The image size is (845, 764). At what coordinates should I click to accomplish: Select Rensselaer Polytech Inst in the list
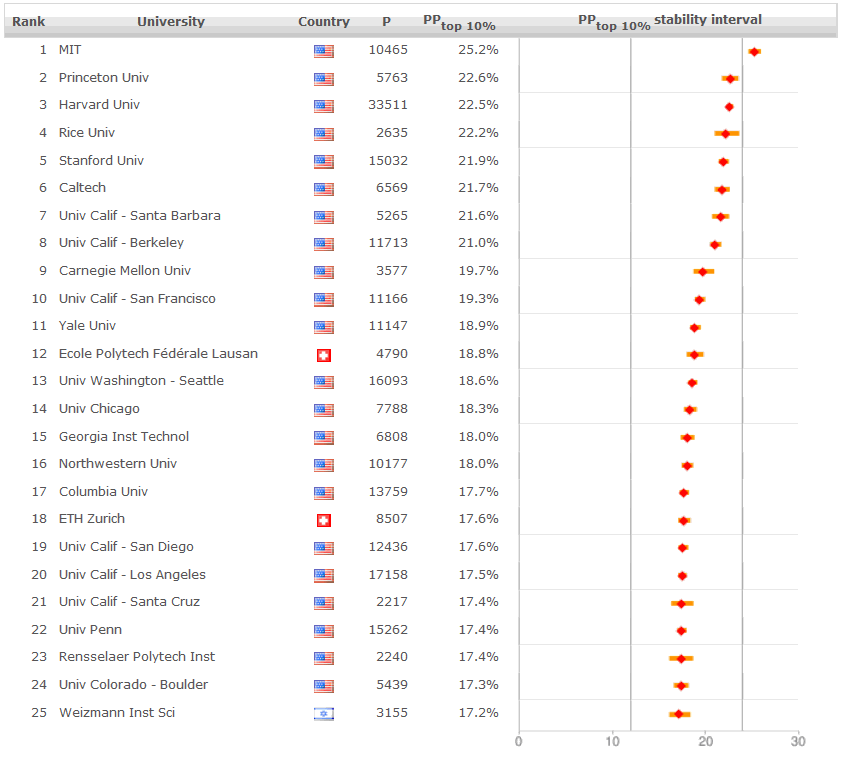pos(137,656)
